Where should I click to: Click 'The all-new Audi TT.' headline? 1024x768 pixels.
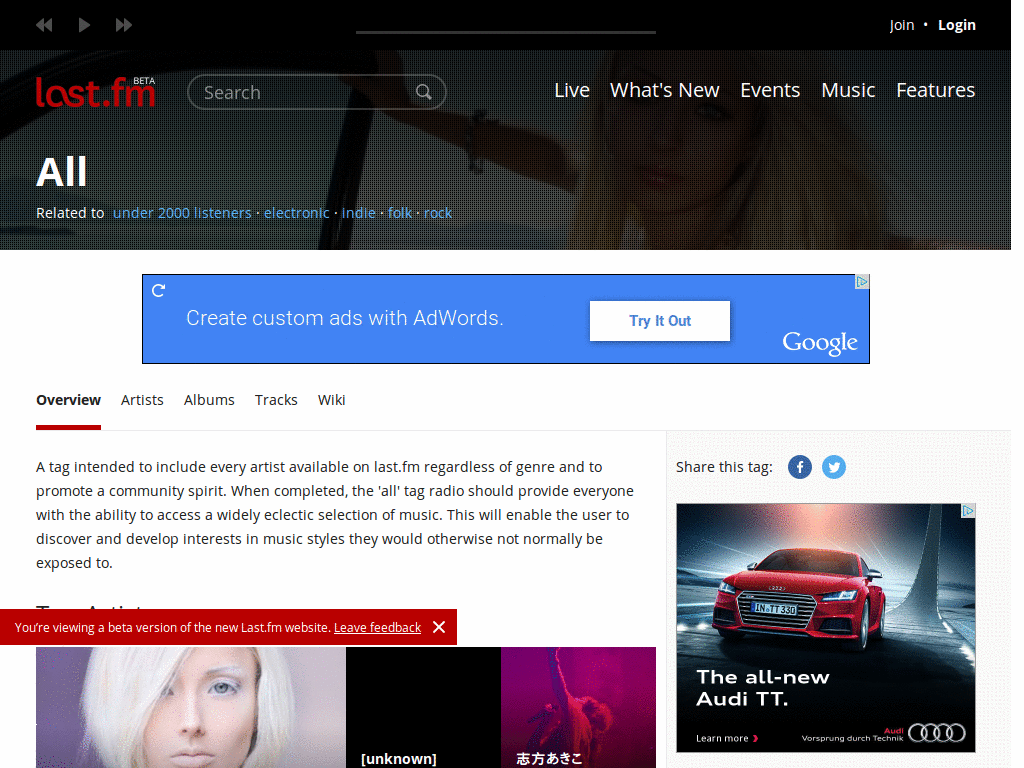click(763, 688)
